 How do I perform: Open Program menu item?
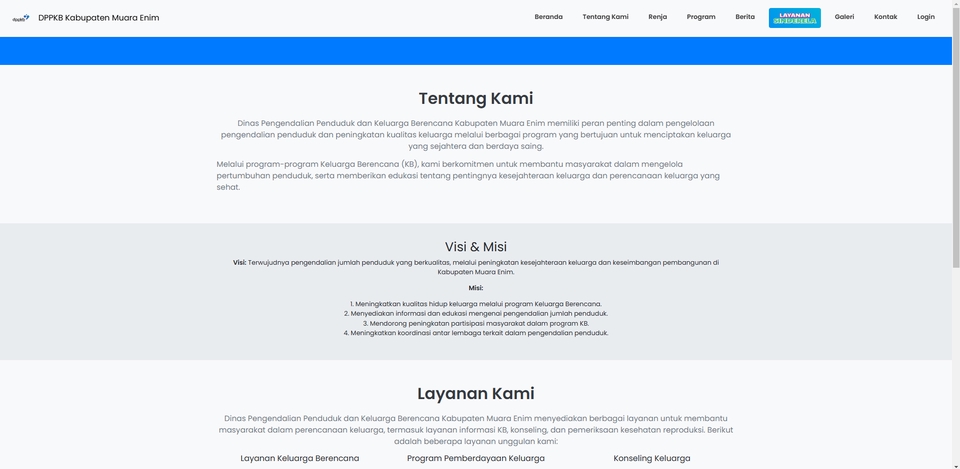point(700,17)
